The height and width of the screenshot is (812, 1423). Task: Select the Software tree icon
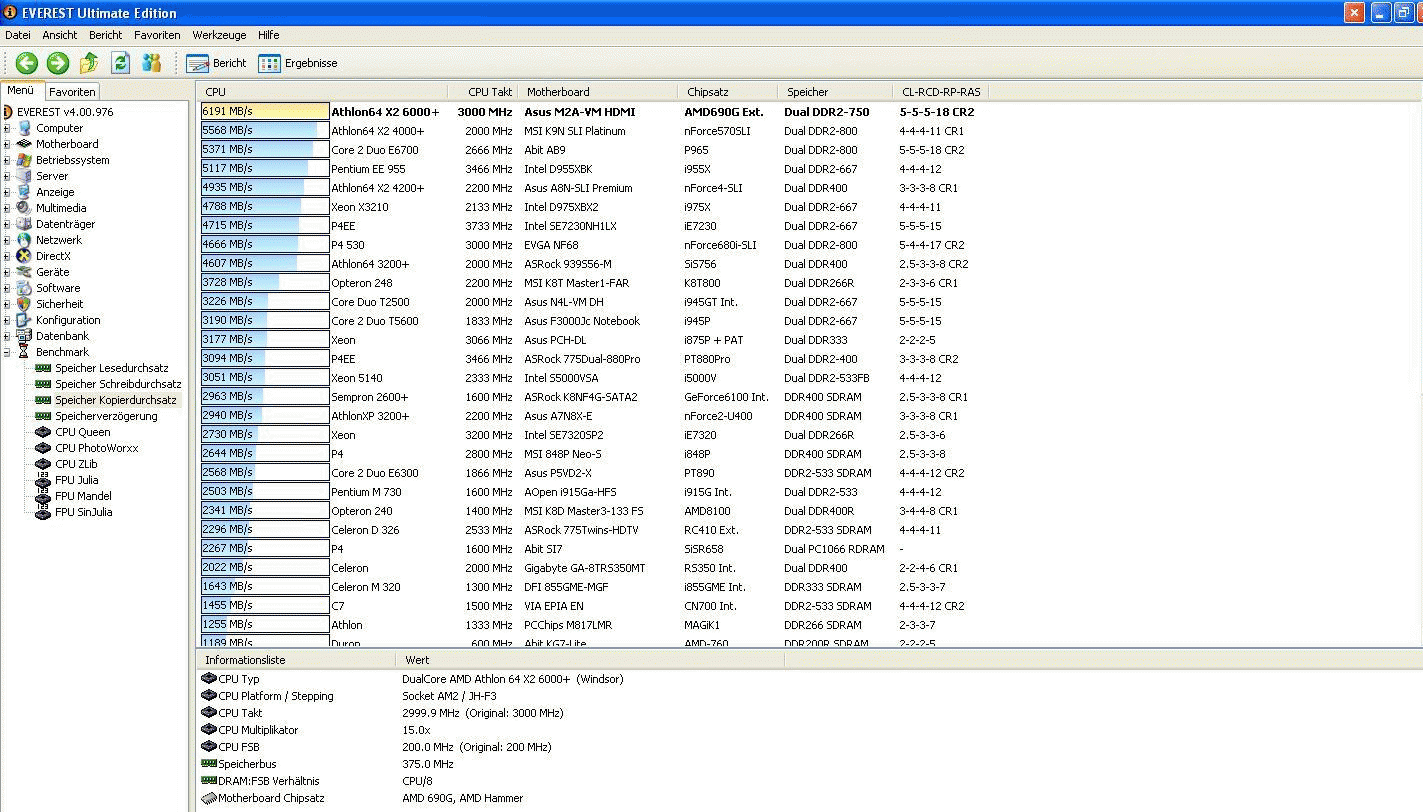tap(25, 288)
